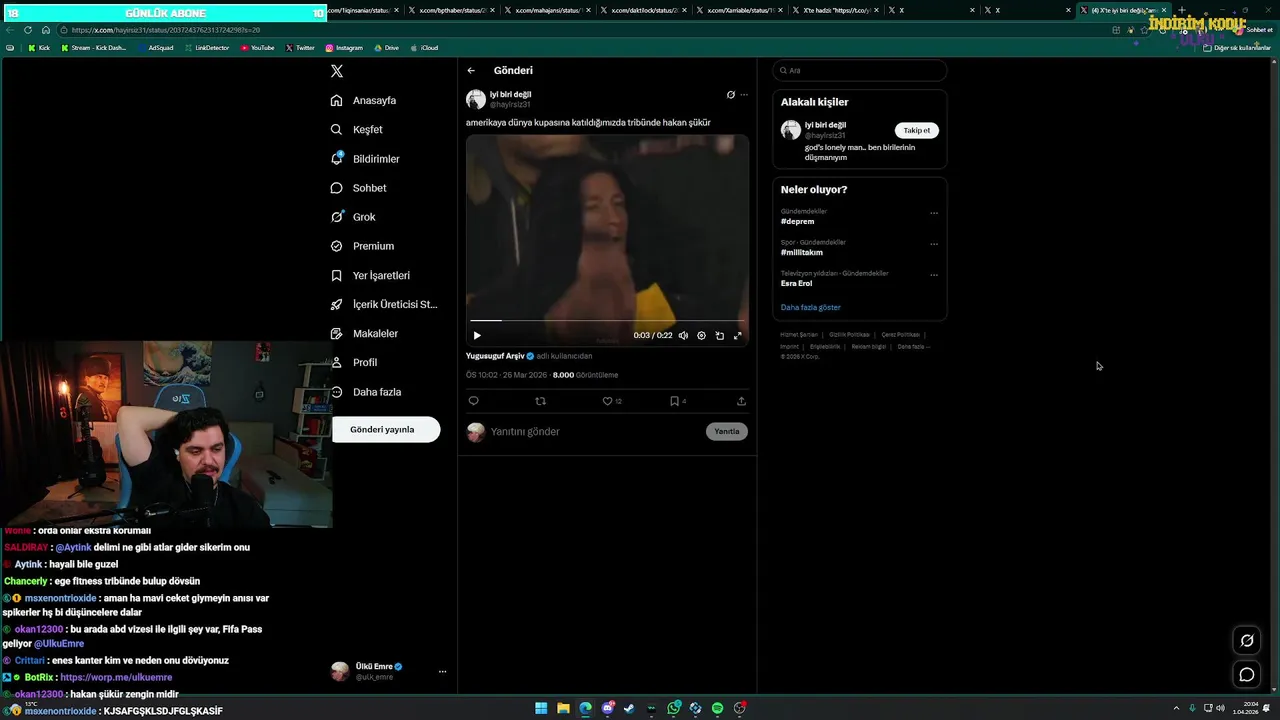Open options for #millitakım trend

pos(934,244)
